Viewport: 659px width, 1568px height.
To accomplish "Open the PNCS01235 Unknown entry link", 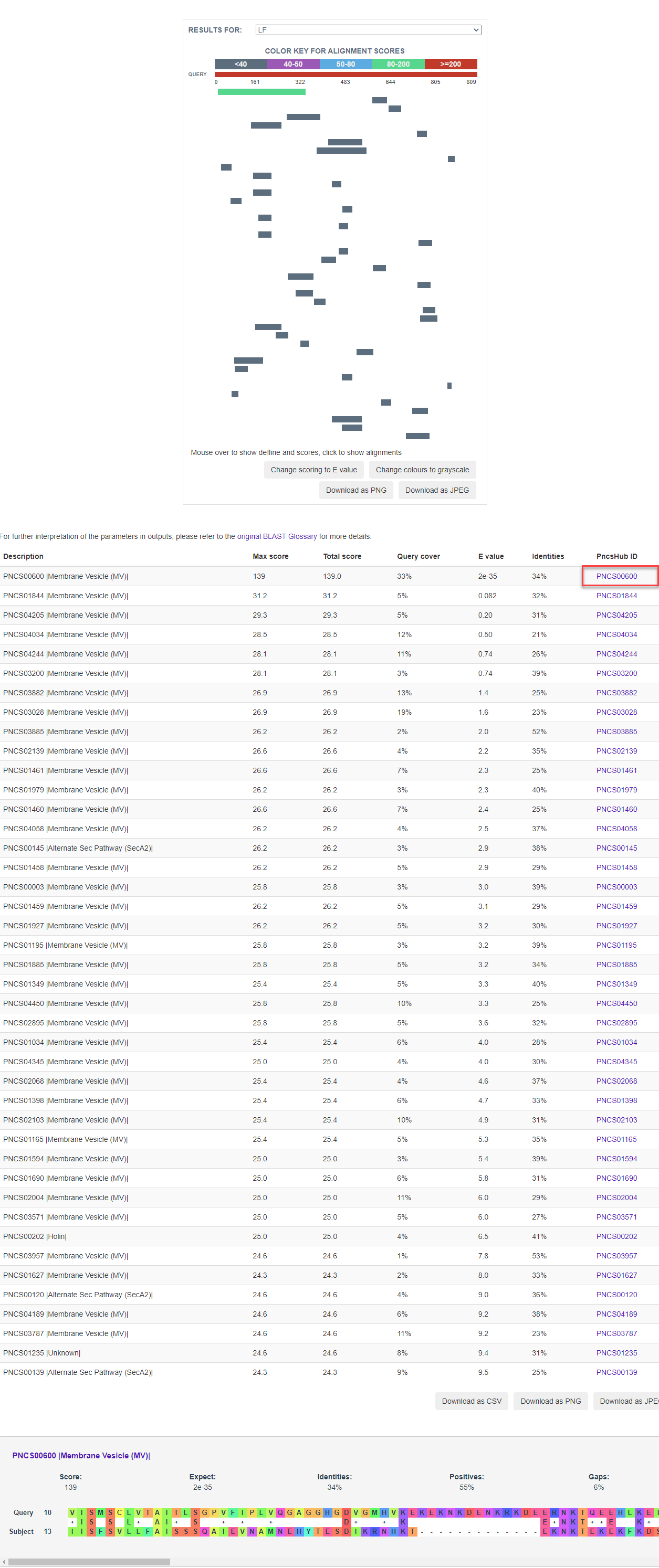I will [x=616, y=1352].
